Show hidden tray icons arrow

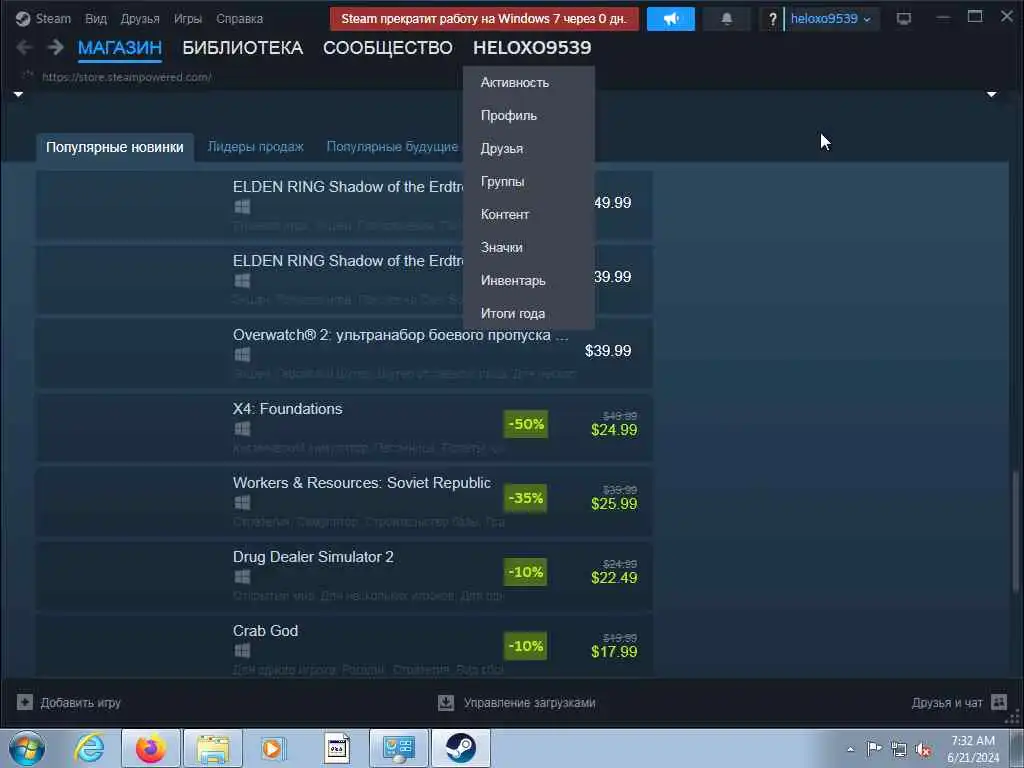point(850,749)
